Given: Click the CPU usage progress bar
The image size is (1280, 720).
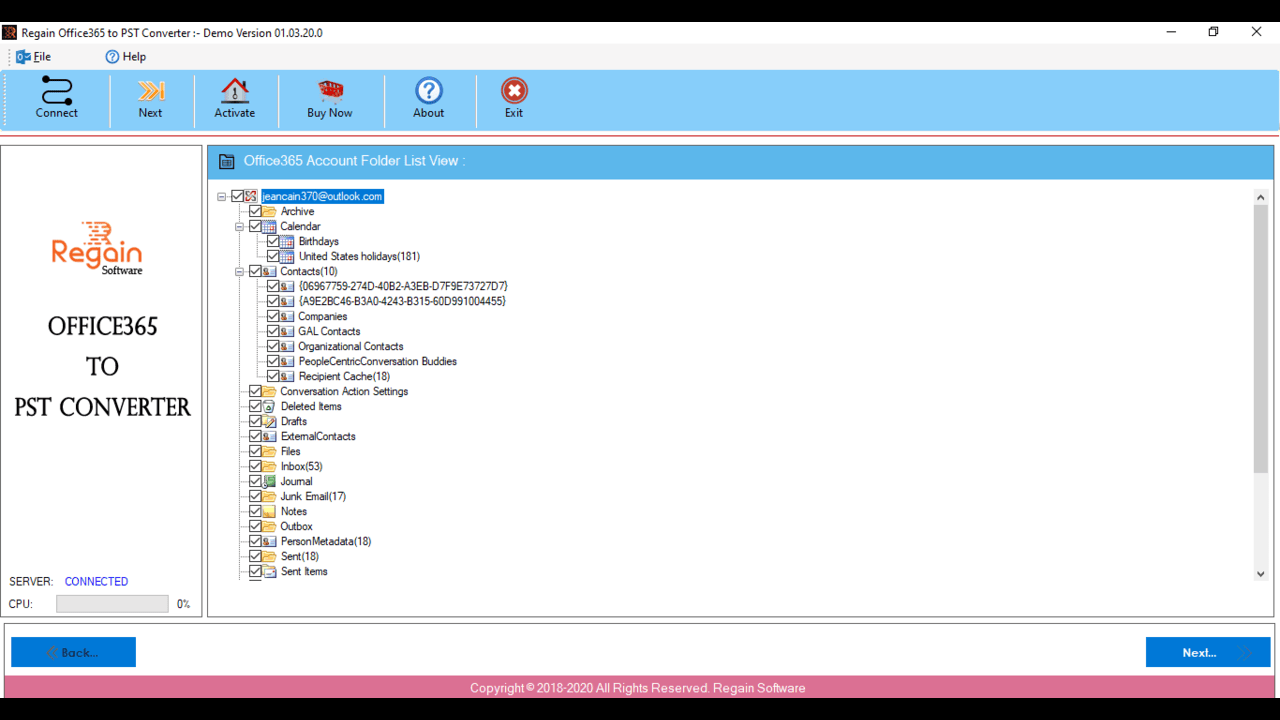Looking at the screenshot, I should pyautogui.click(x=112, y=604).
